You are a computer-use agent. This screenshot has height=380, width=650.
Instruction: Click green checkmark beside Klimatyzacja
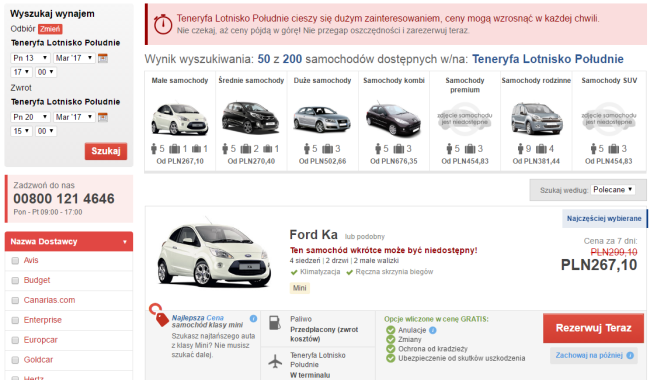click(294, 272)
